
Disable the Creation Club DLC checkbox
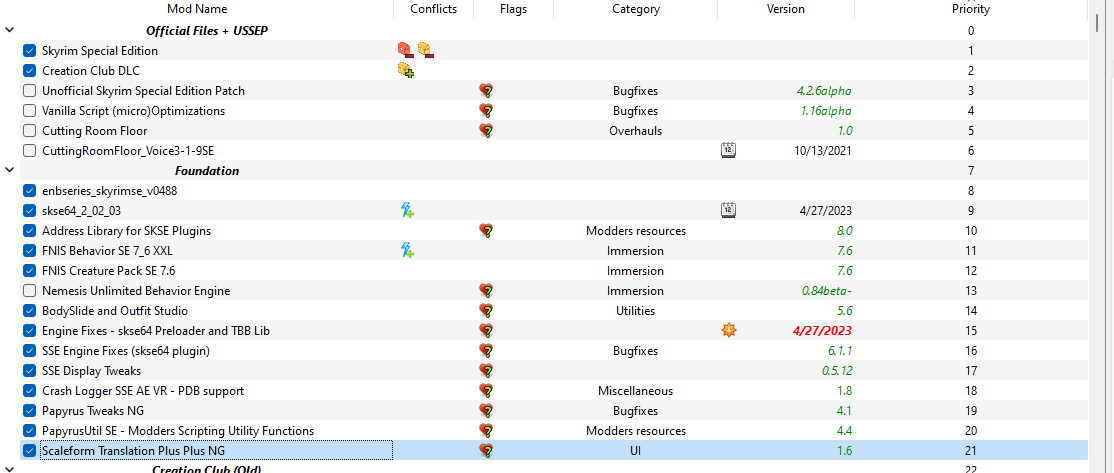29,70
